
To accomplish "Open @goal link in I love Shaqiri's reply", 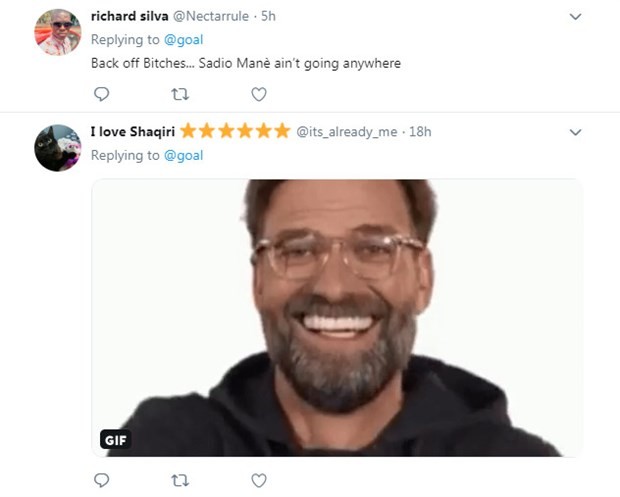I will coord(183,155).
